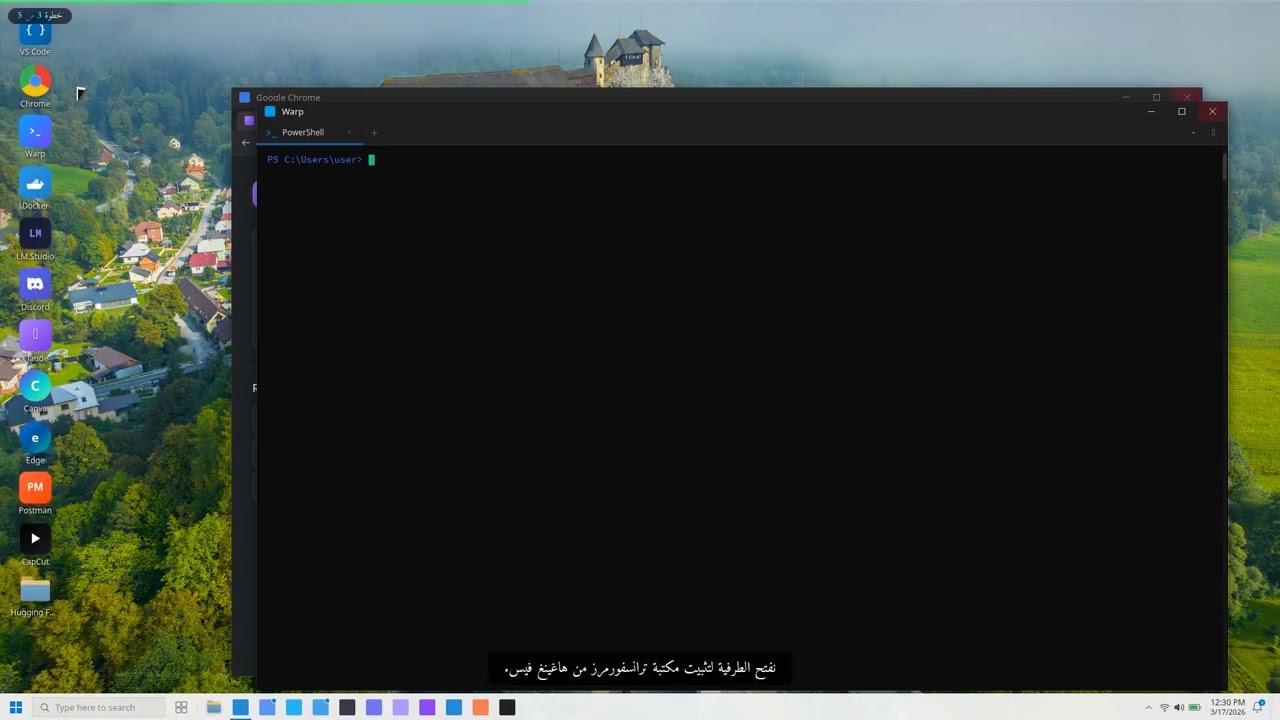This screenshot has height=720, width=1280.
Task: Launch Postman from the desktop
Action: tap(35, 493)
